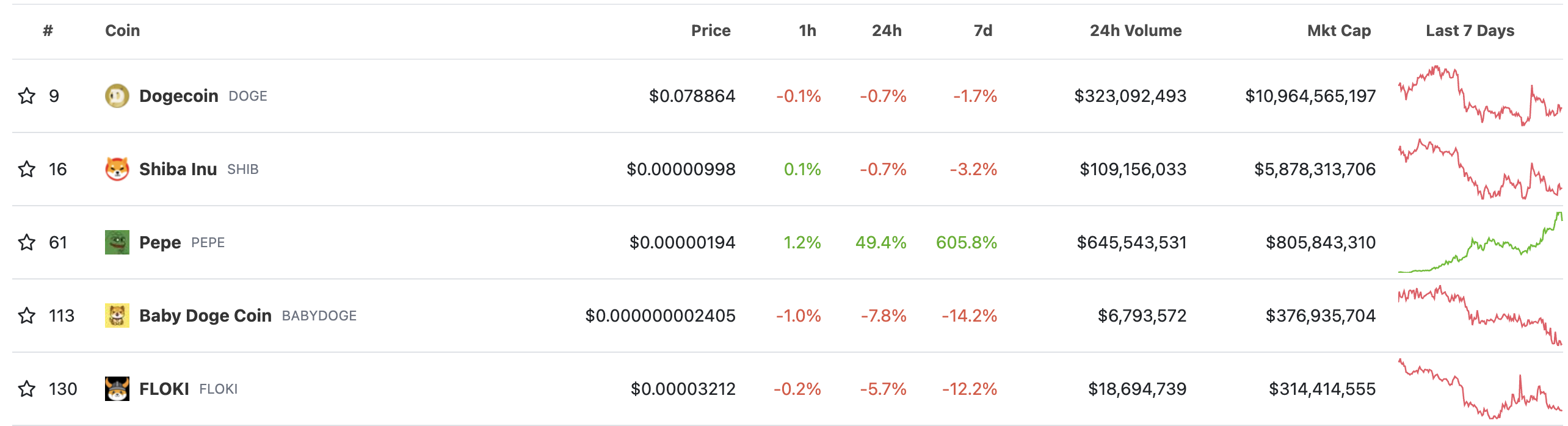
Task: Toggle the star next to Shiba Inu
Action: tap(27, 169)
